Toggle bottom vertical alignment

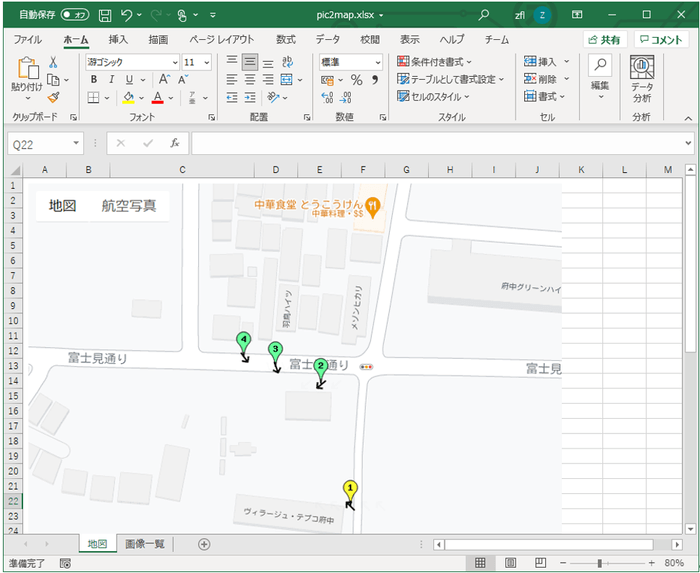tap(268, 63)
